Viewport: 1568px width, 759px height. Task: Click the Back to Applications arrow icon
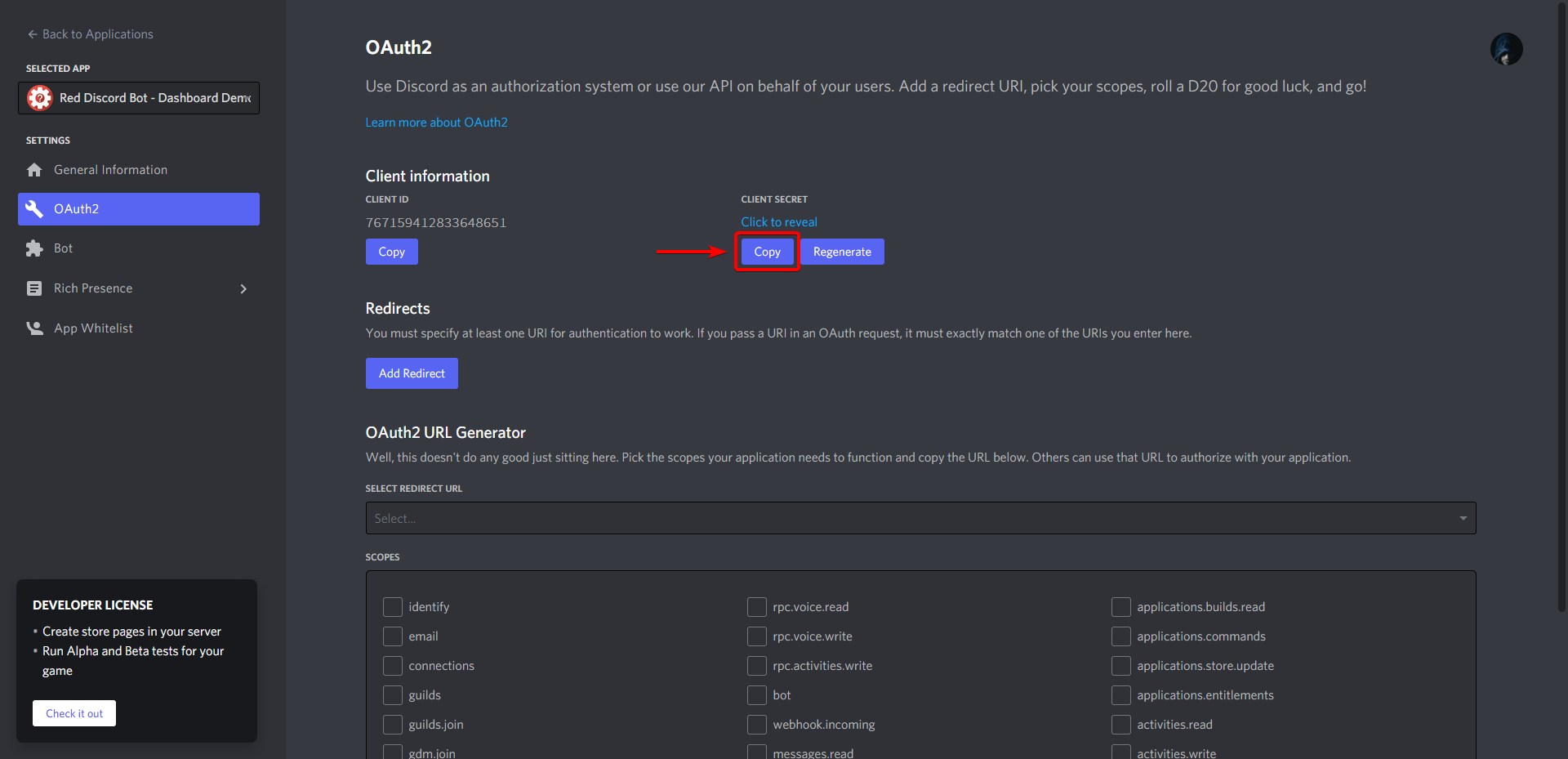pyautogui.click(x=33, y=34)
